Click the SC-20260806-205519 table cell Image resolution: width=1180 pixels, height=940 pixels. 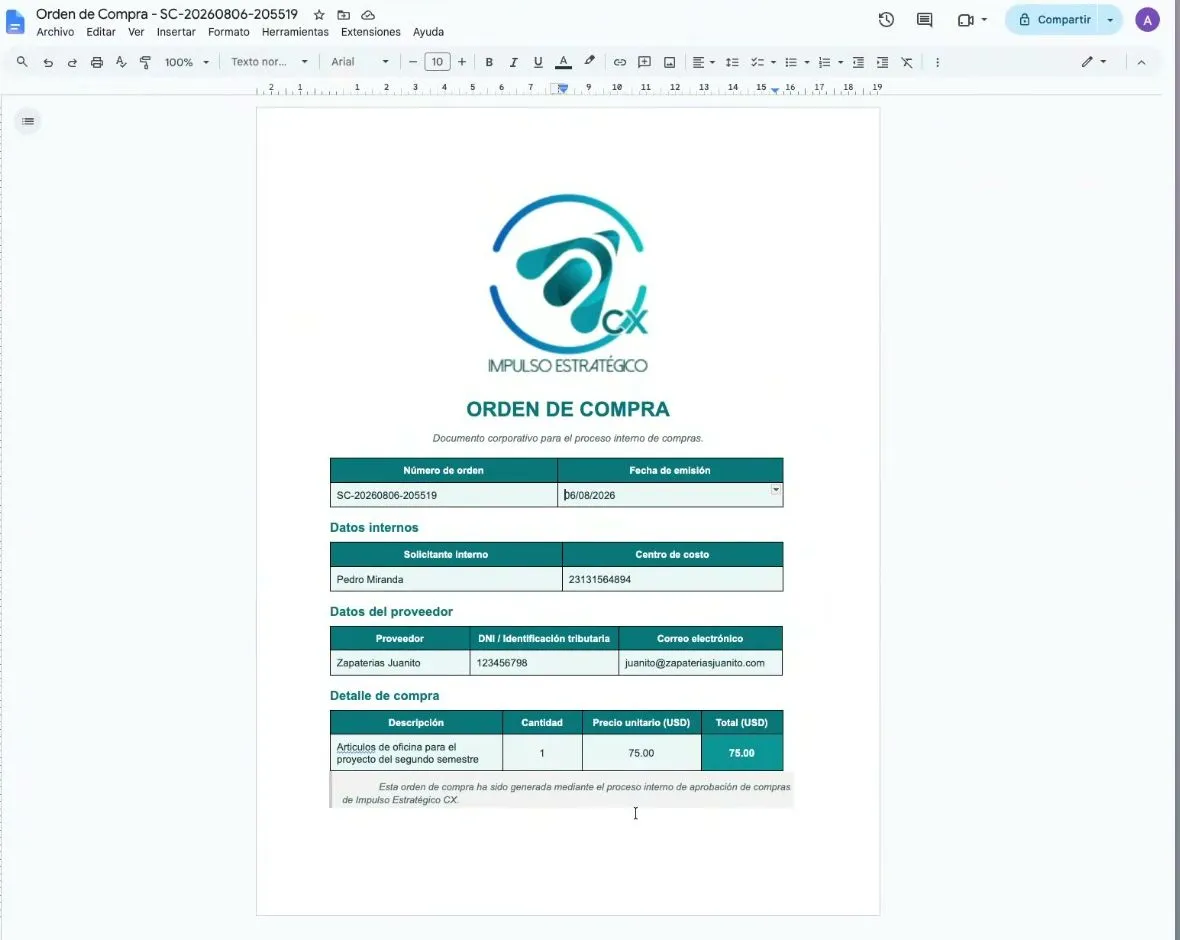click(443, 495)
